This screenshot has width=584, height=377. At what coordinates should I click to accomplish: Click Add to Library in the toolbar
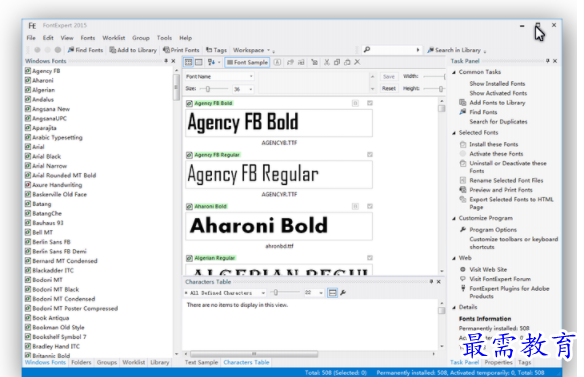(x=133, y=50)
